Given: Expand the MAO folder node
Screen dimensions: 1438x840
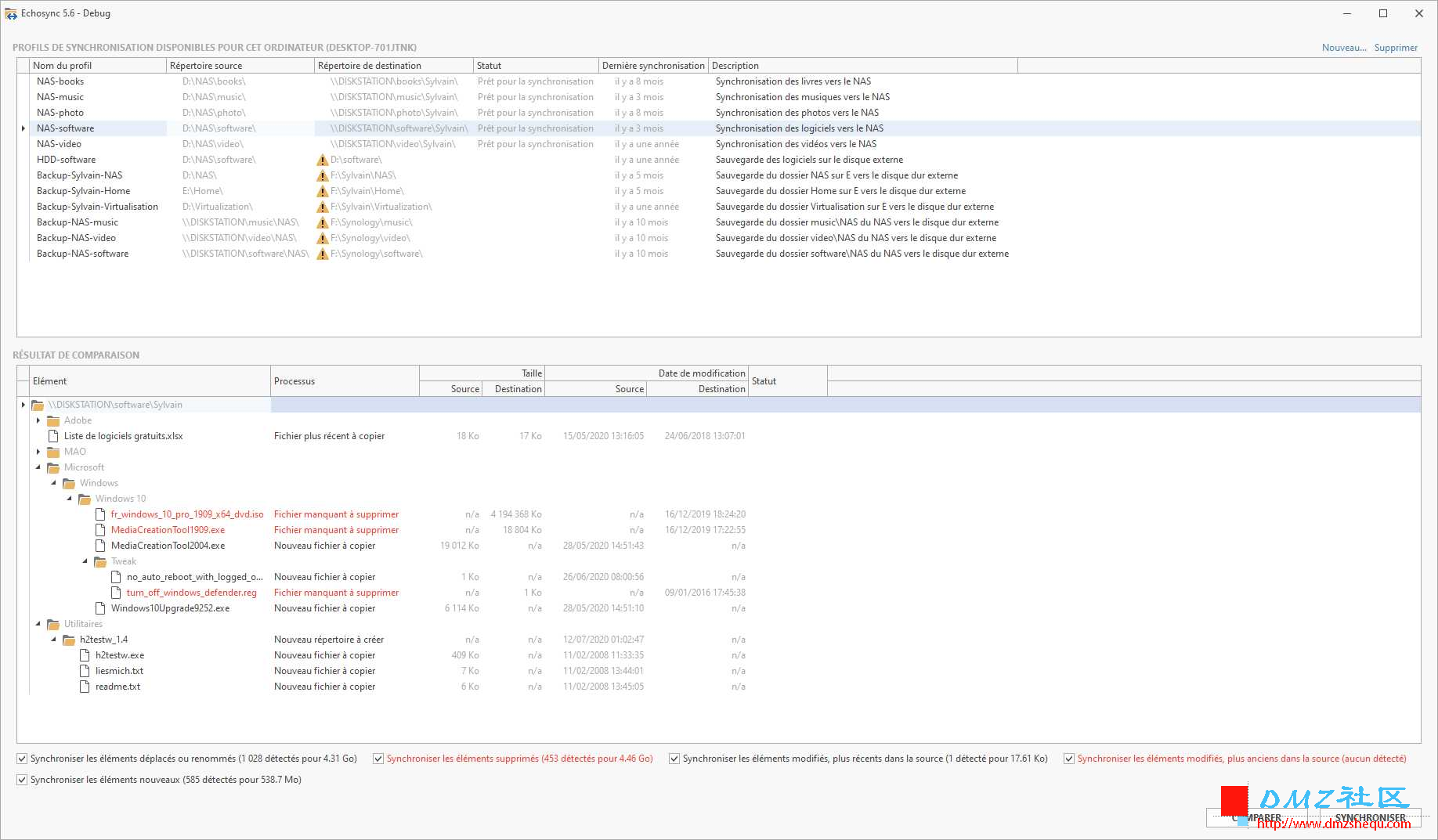Looking at the screenshot, I should click(x=38, y=452).
